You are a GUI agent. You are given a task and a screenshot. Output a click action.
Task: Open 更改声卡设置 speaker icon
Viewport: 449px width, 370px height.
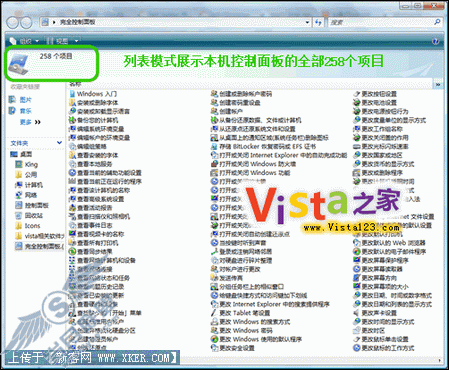point(357,313)
